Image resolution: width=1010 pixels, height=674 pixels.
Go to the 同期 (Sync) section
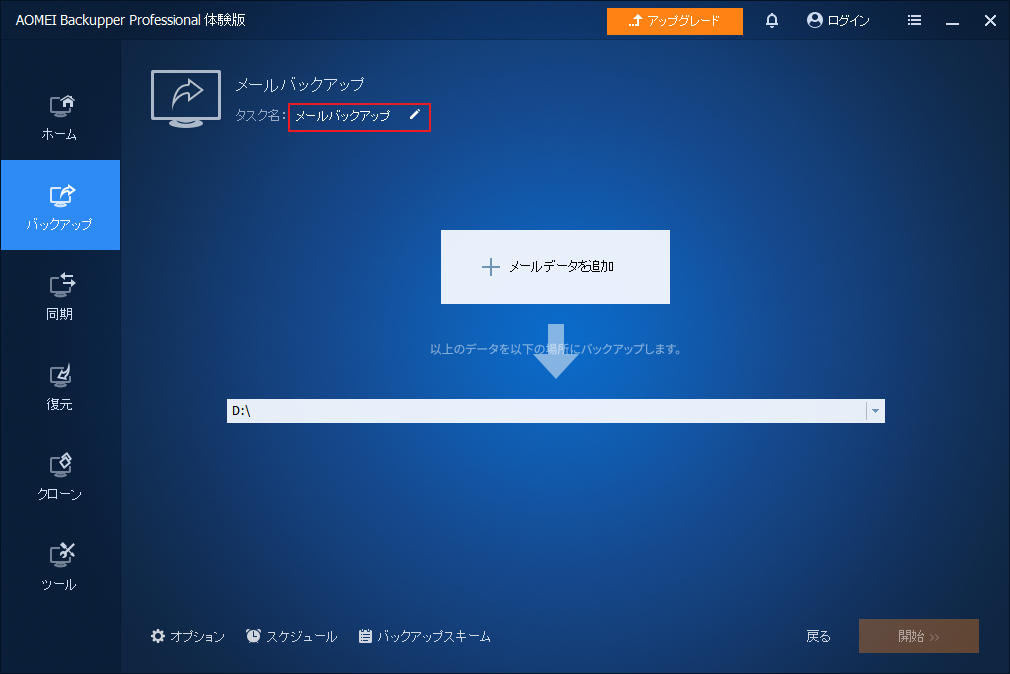[60, 296]
